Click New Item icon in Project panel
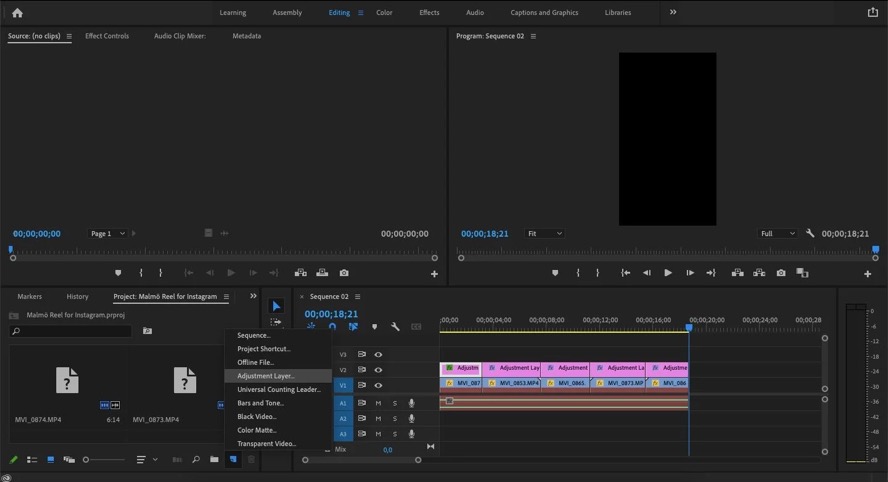 tap(233, 459)
